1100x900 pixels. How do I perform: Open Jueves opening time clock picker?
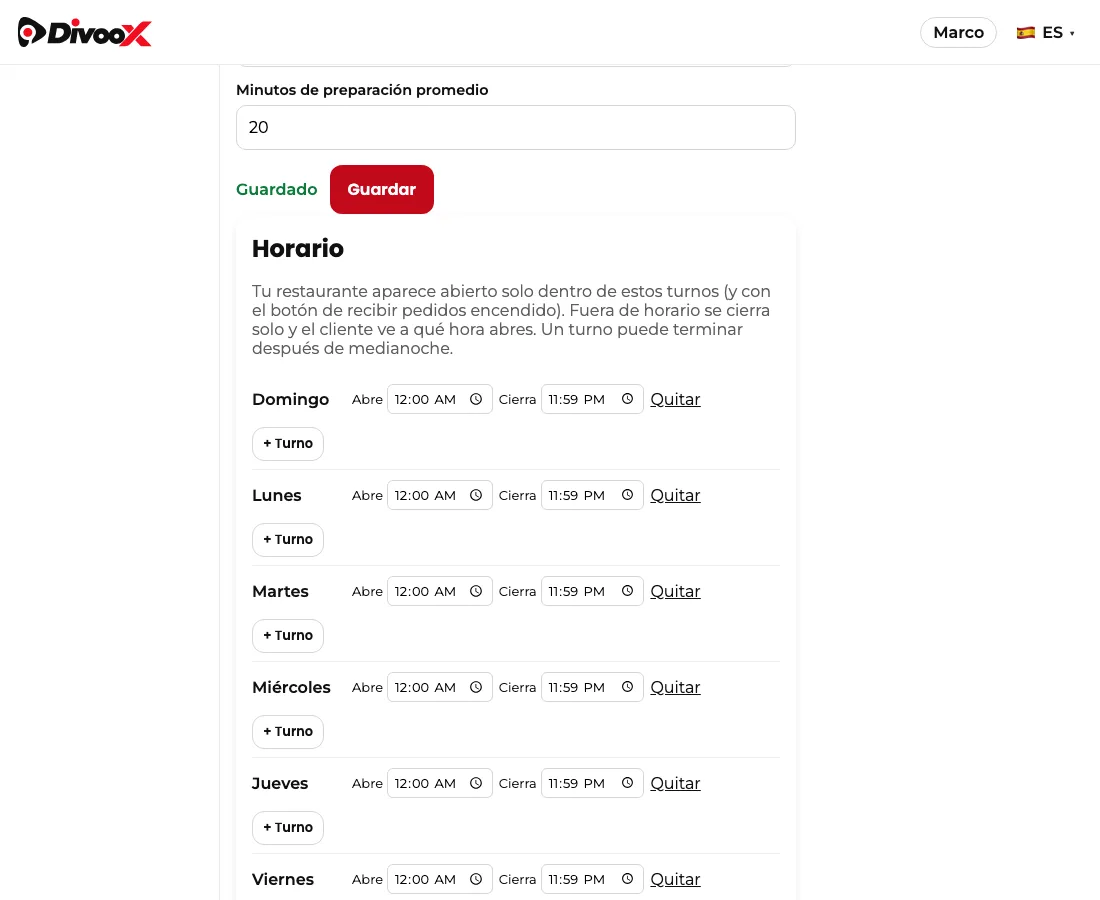coord(476,784)
